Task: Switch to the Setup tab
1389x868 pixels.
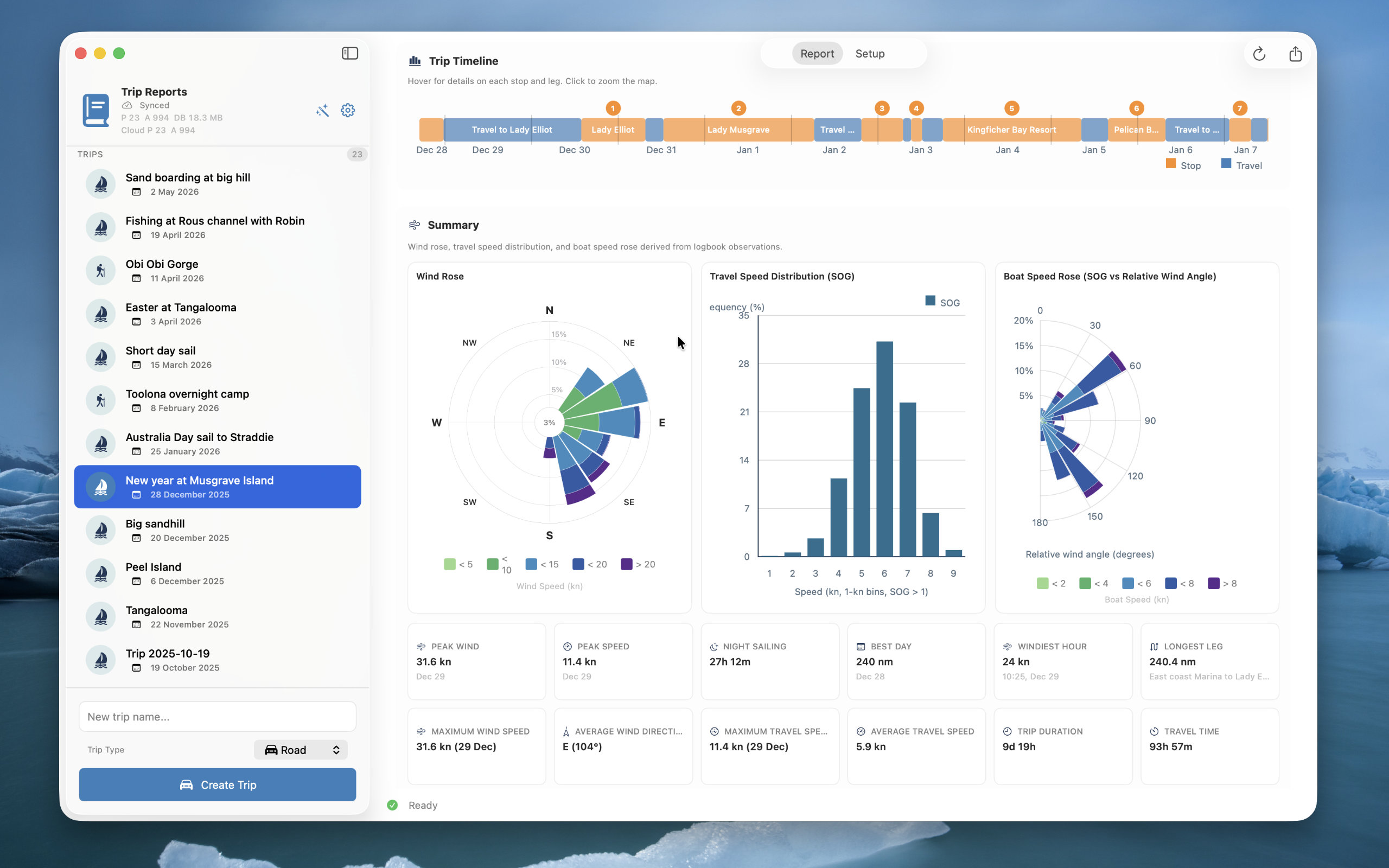Action: [x=870, y=53]
